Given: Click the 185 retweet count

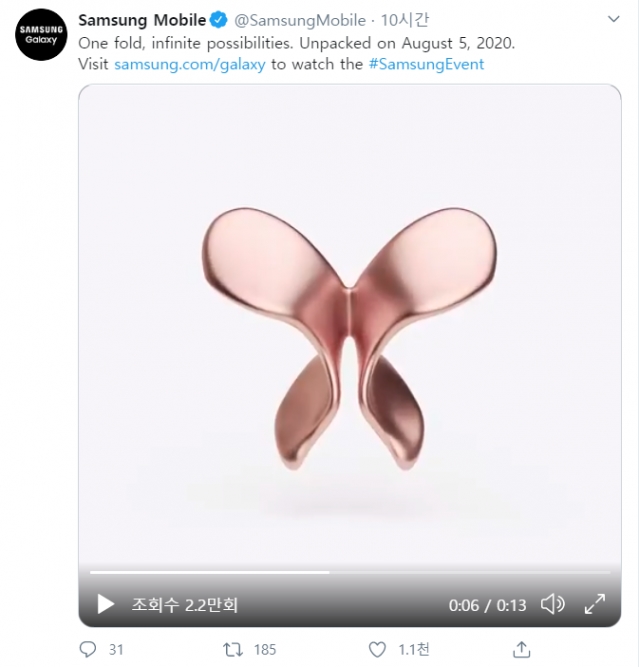Looking at the screenshot, I should tap(265, 650).
